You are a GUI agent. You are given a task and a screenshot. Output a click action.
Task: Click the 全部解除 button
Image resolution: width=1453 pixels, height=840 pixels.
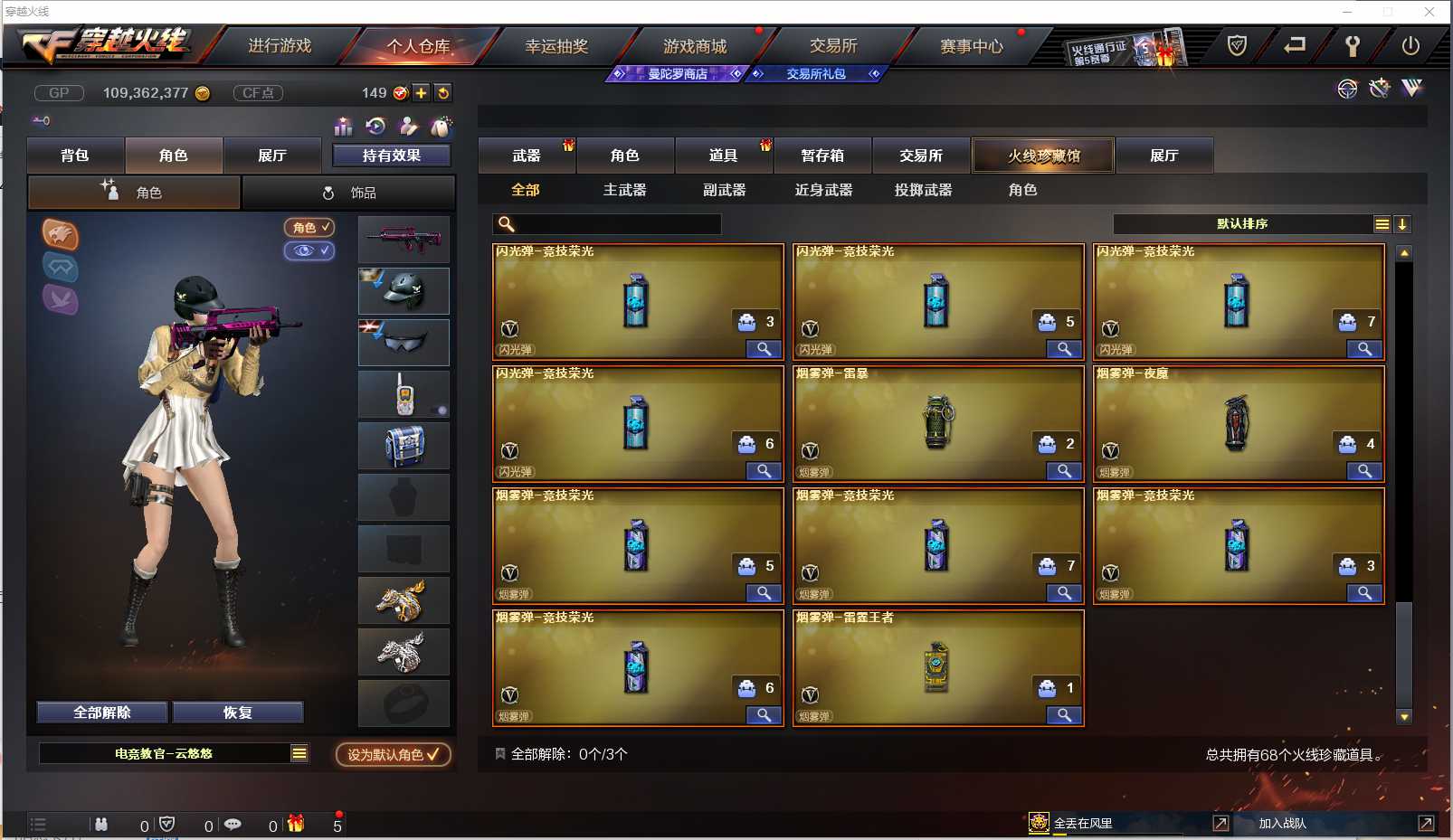coord(102,713)
